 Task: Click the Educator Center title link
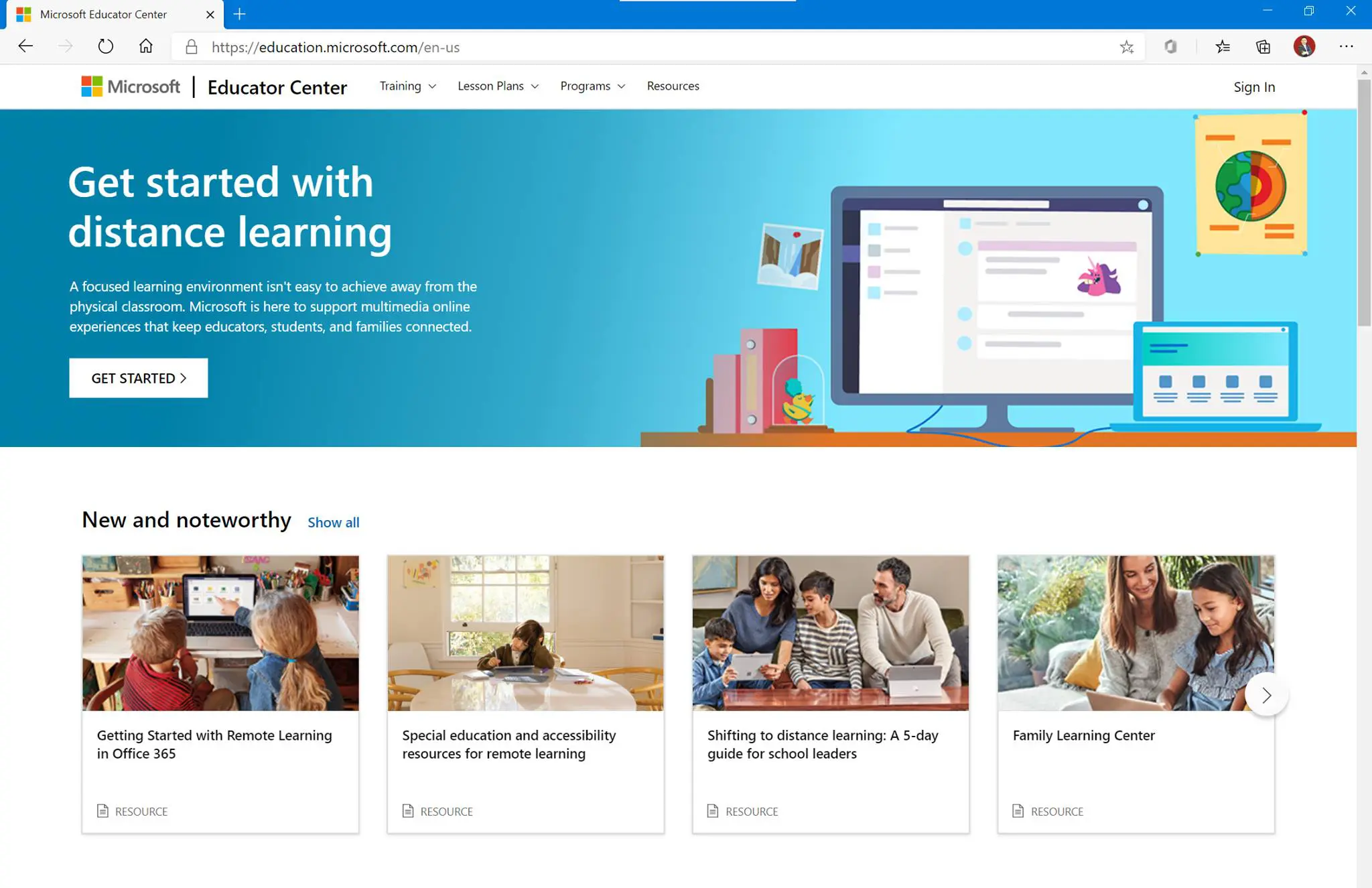pos(277,87)
